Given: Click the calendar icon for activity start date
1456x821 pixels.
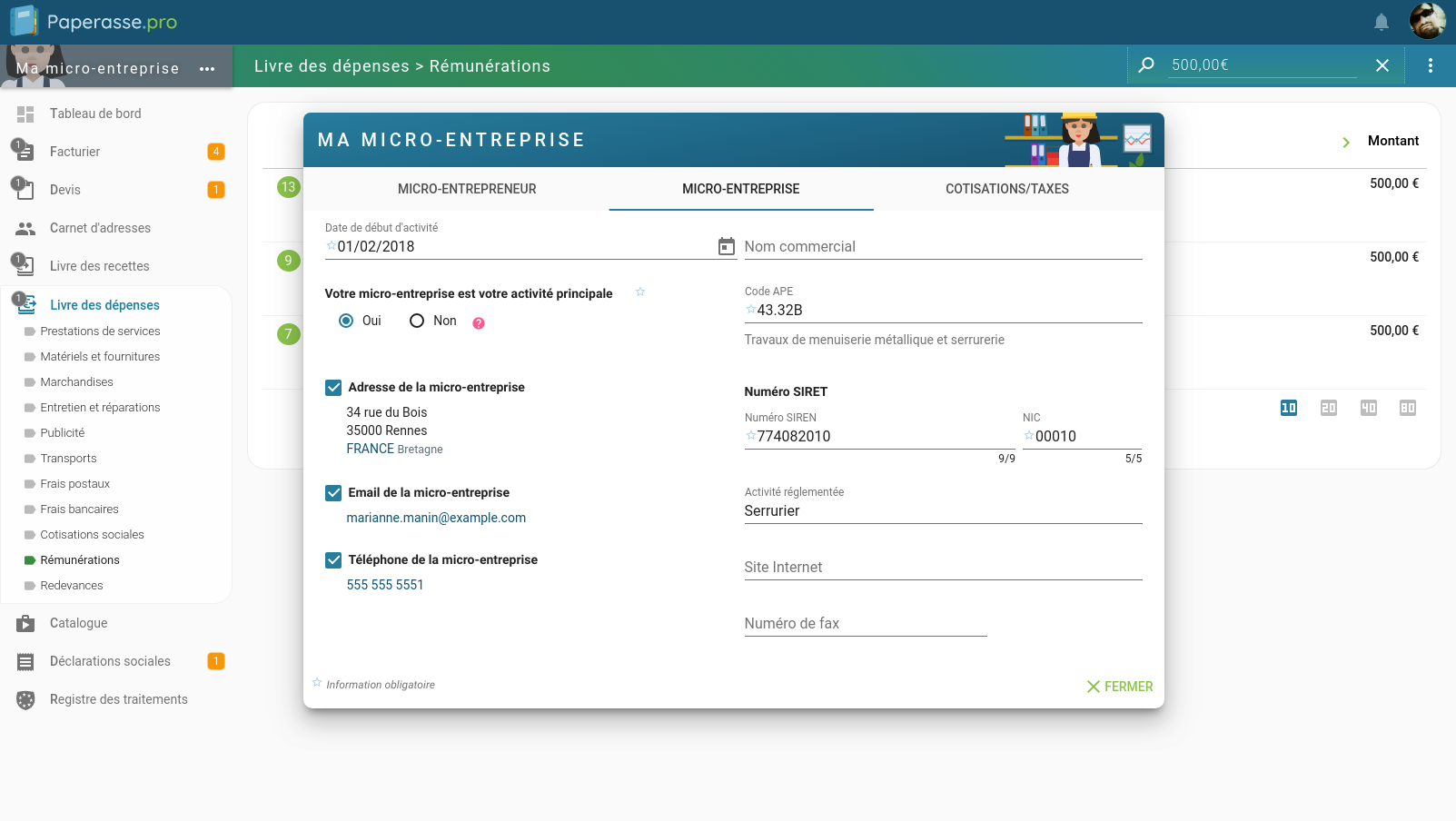Looking at the screenshot, I should pos(726,246).
